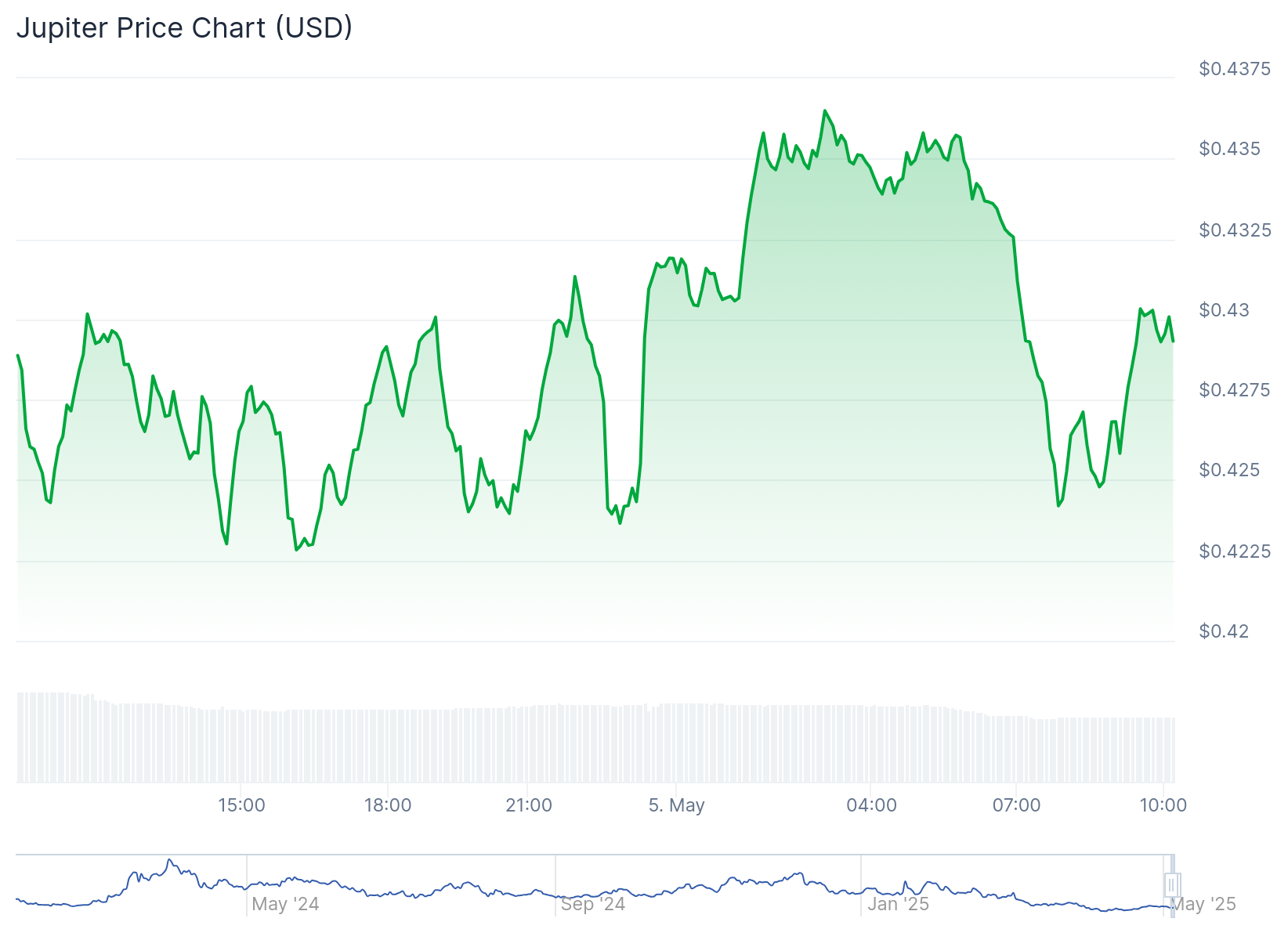
Task: Jump to Sep '24 in navigator
Action: [593, 904]
